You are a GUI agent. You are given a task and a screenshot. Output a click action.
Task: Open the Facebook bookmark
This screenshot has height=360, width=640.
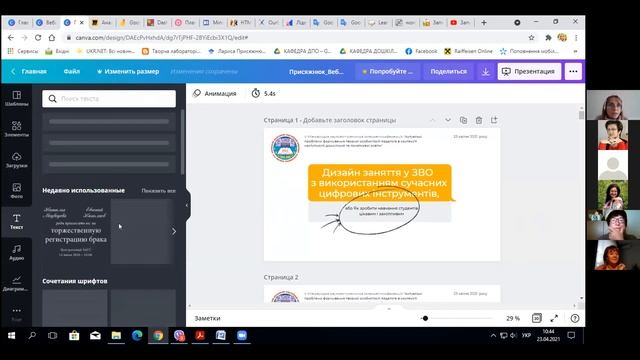[421, 51]
